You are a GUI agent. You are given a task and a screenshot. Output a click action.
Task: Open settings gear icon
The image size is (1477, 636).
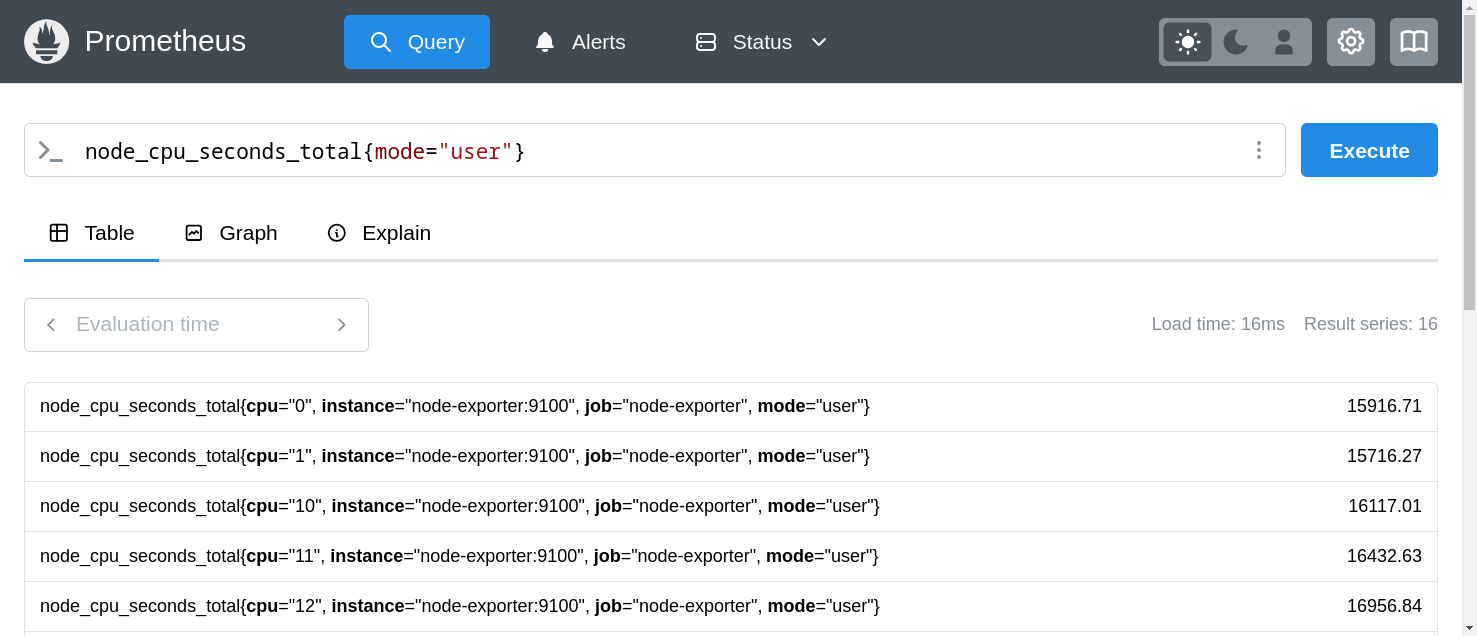pos(1351,42)
